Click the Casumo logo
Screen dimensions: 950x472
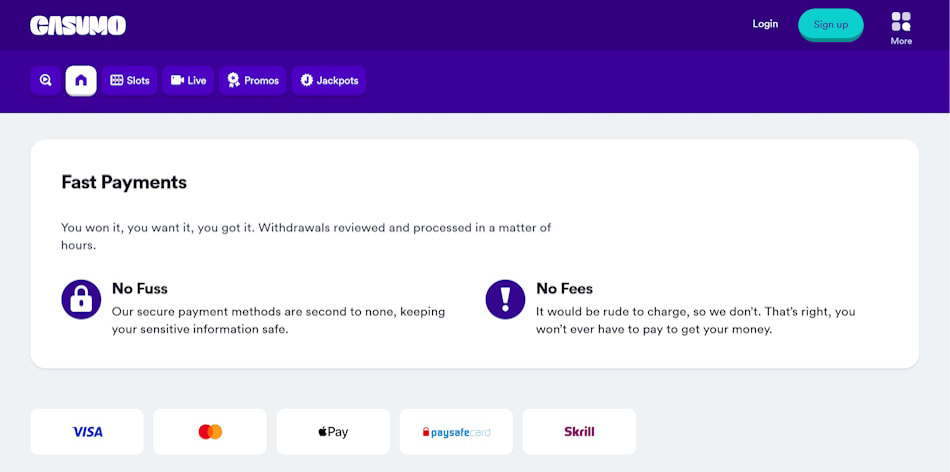[78, 25]
